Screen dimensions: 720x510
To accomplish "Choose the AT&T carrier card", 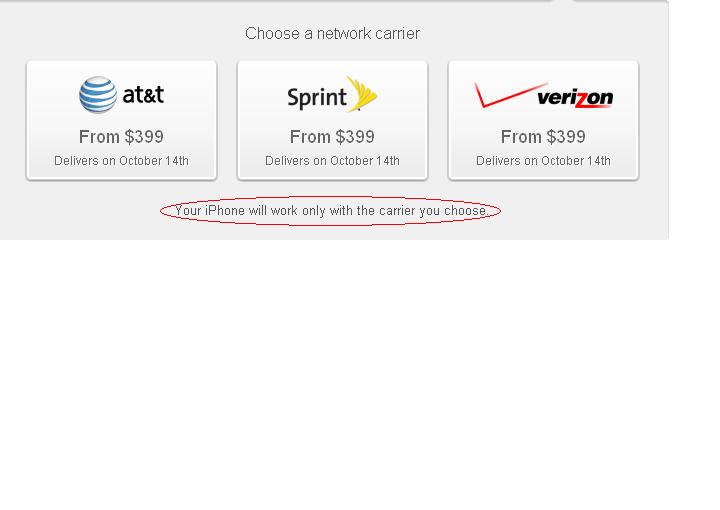I will click(121, 120).
